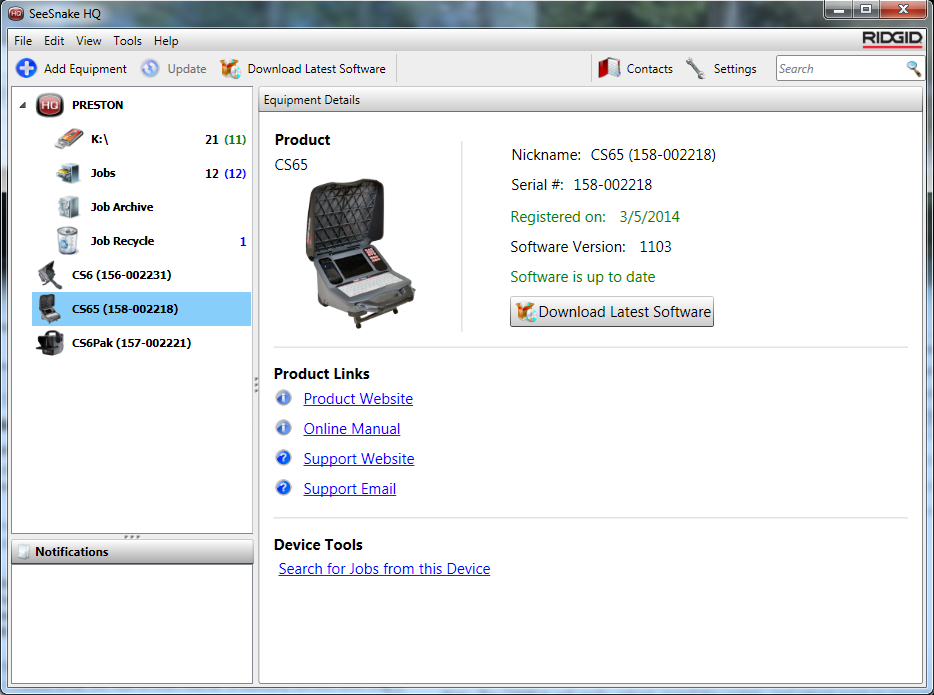Click the Equipment Details tab header
Image resolution: width=934 pixels, height=695 pixels.
point(312,100)
